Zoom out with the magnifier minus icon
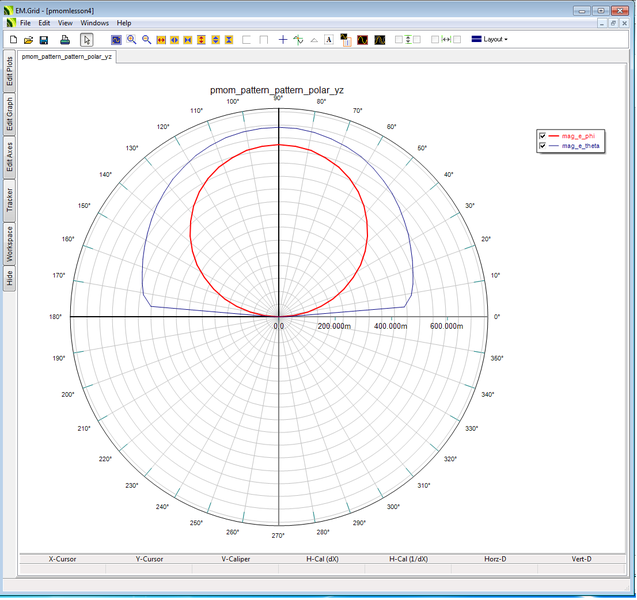The image size is (637, 600). [146, 40]
